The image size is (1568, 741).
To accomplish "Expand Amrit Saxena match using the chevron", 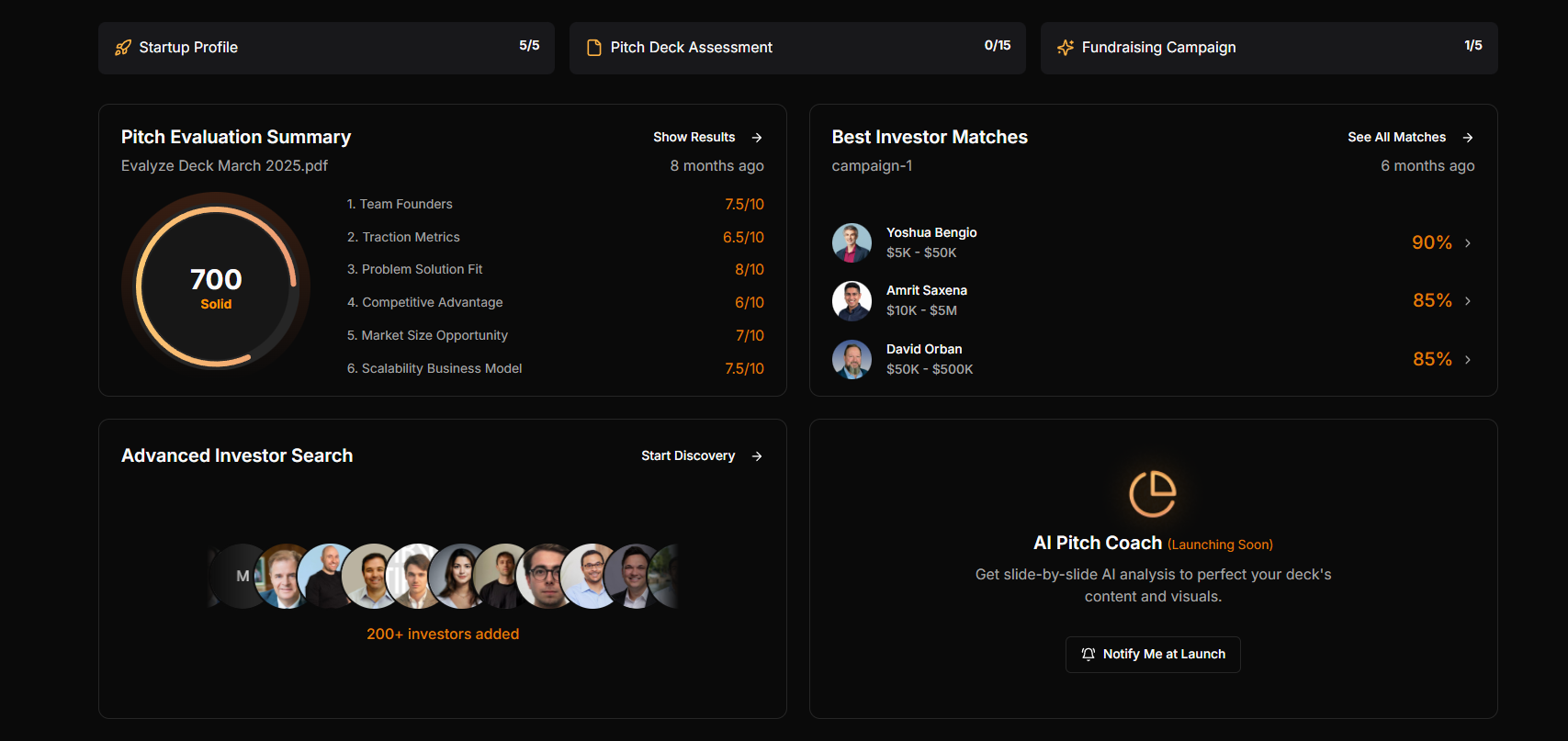I will [x=1468, y=301].
